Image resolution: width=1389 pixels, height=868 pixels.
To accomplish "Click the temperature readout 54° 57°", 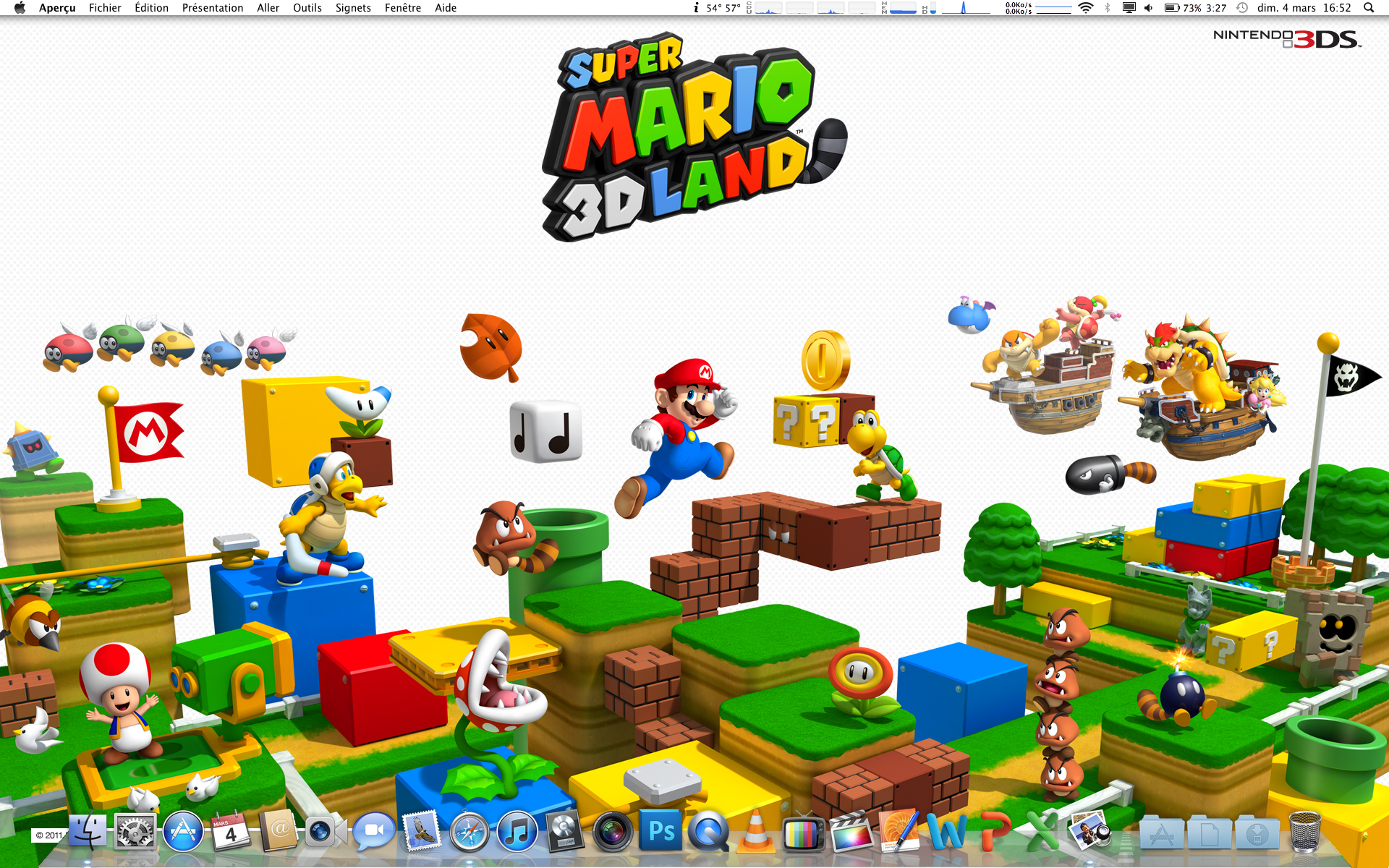I will tap(723, 8).
